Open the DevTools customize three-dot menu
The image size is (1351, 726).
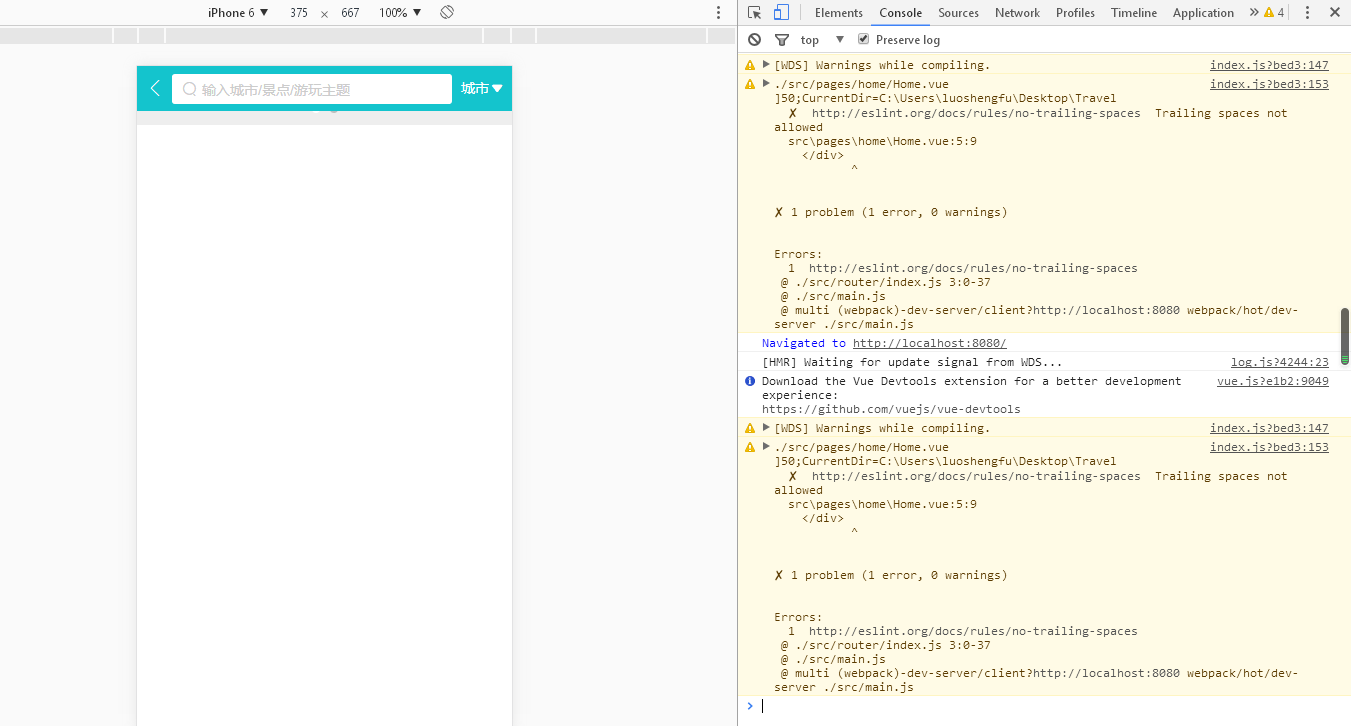click(x=1307, y=13)
